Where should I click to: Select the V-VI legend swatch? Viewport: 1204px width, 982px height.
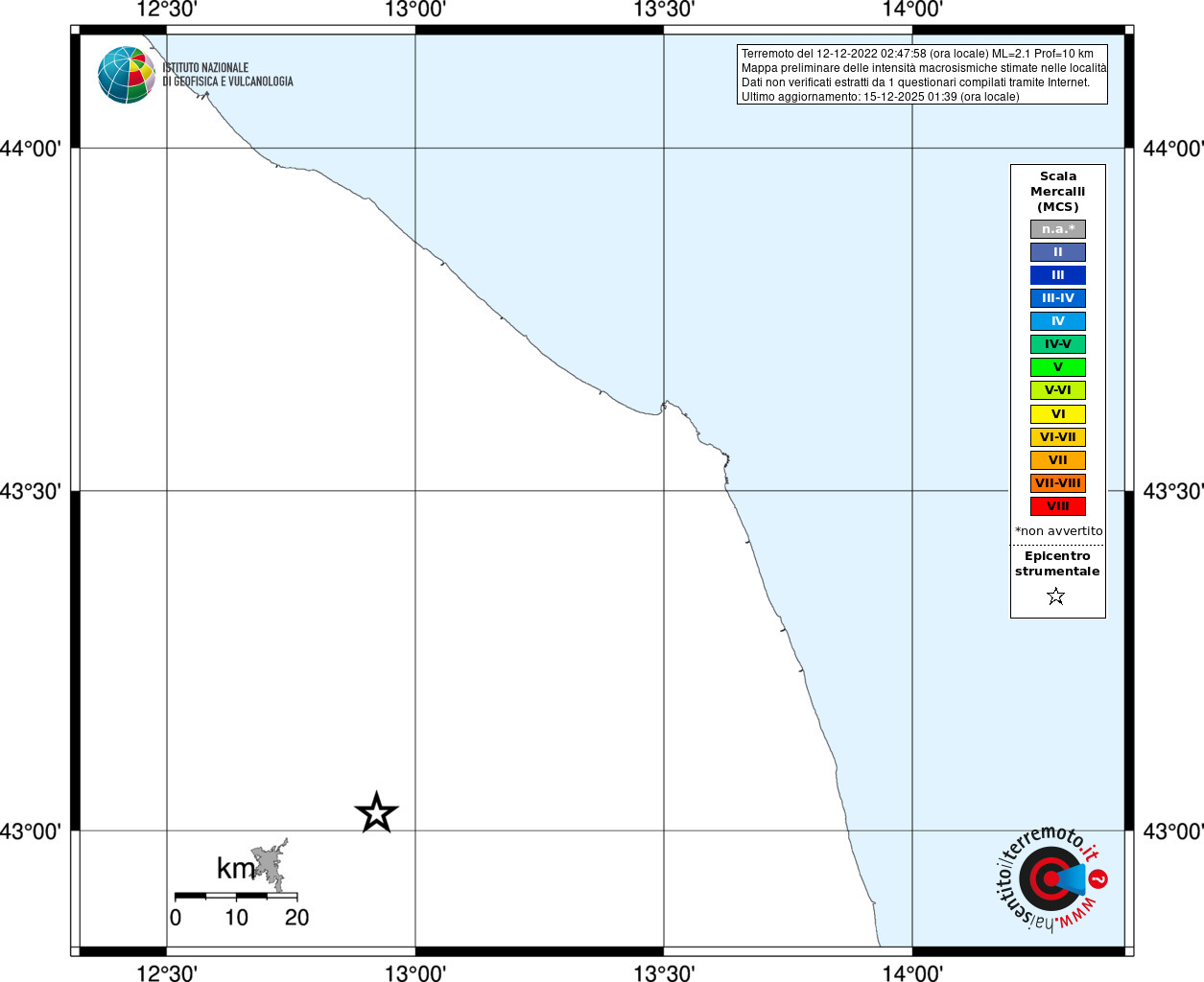click(x=1058, y=390)
